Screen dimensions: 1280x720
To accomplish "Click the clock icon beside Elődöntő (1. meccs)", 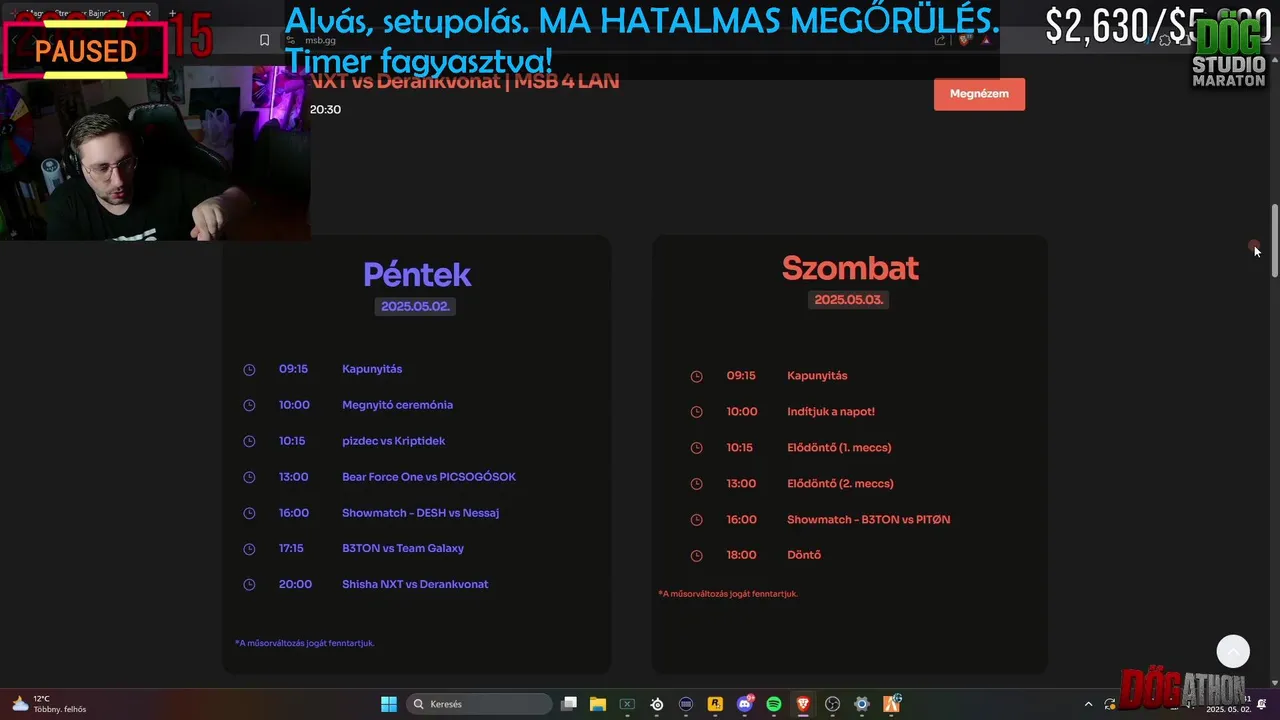I will [697, 448].
